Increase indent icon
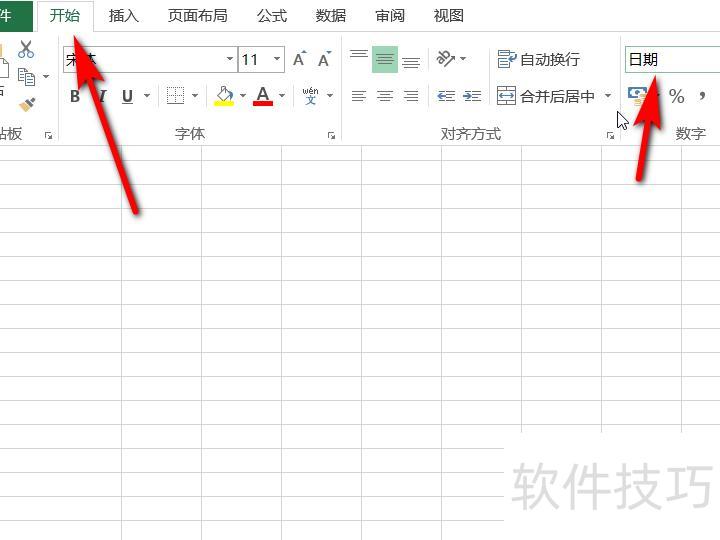Screen dimensions: 720x540 coord(472,96)
